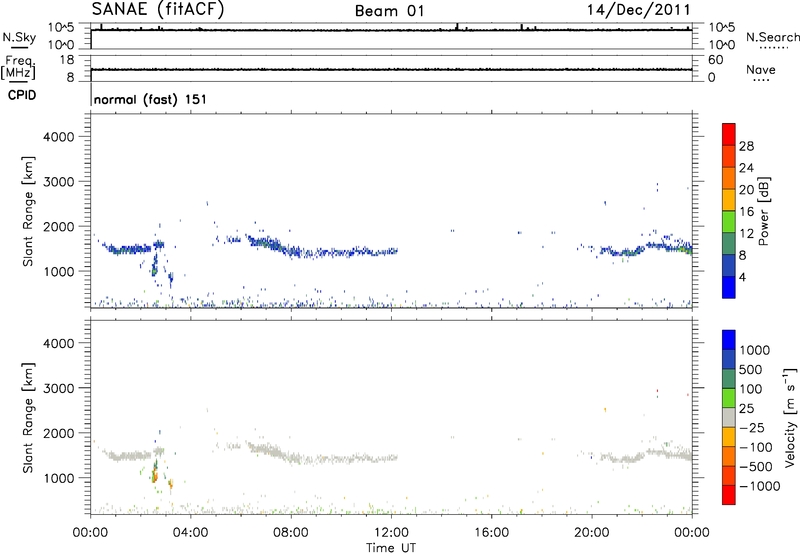Screen dimensions: 800x554
Task: Select the Power [dB] colorbar title
Action: point(763,211)
